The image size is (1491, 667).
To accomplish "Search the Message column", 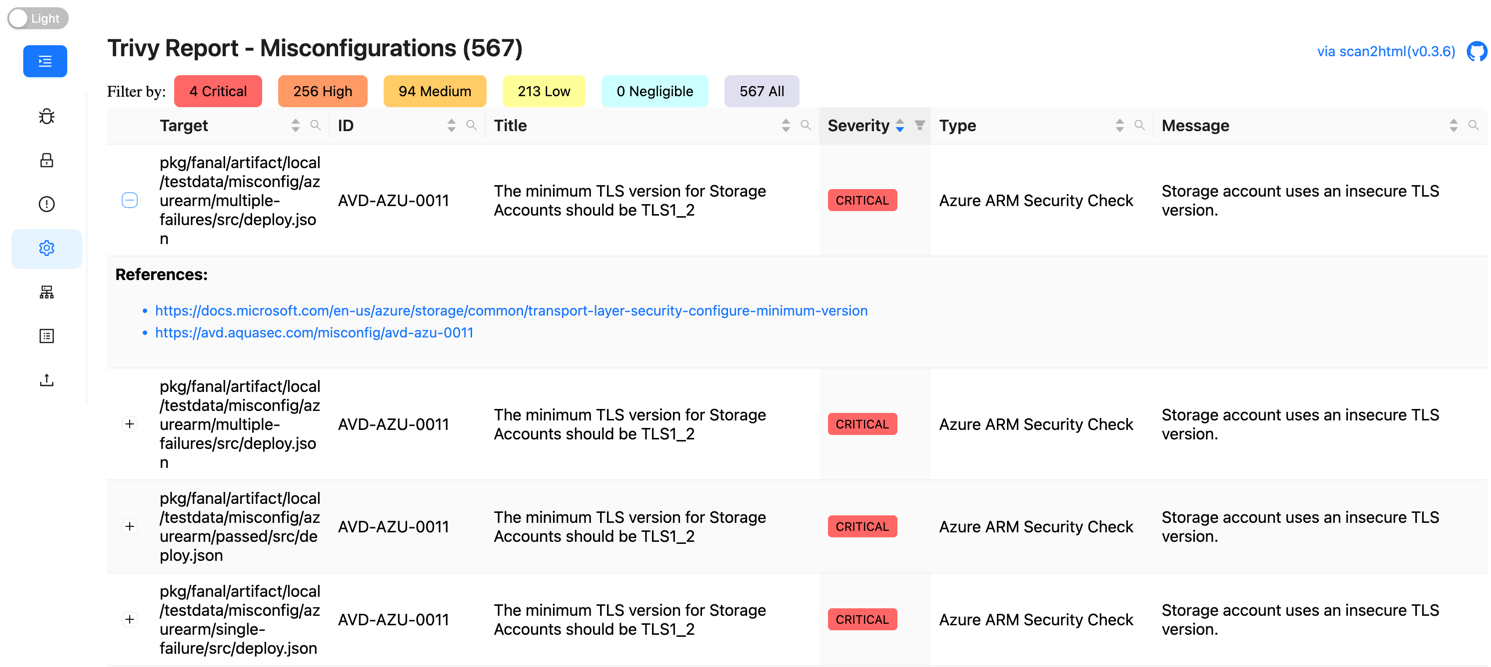I will (x=1474, y=126).
